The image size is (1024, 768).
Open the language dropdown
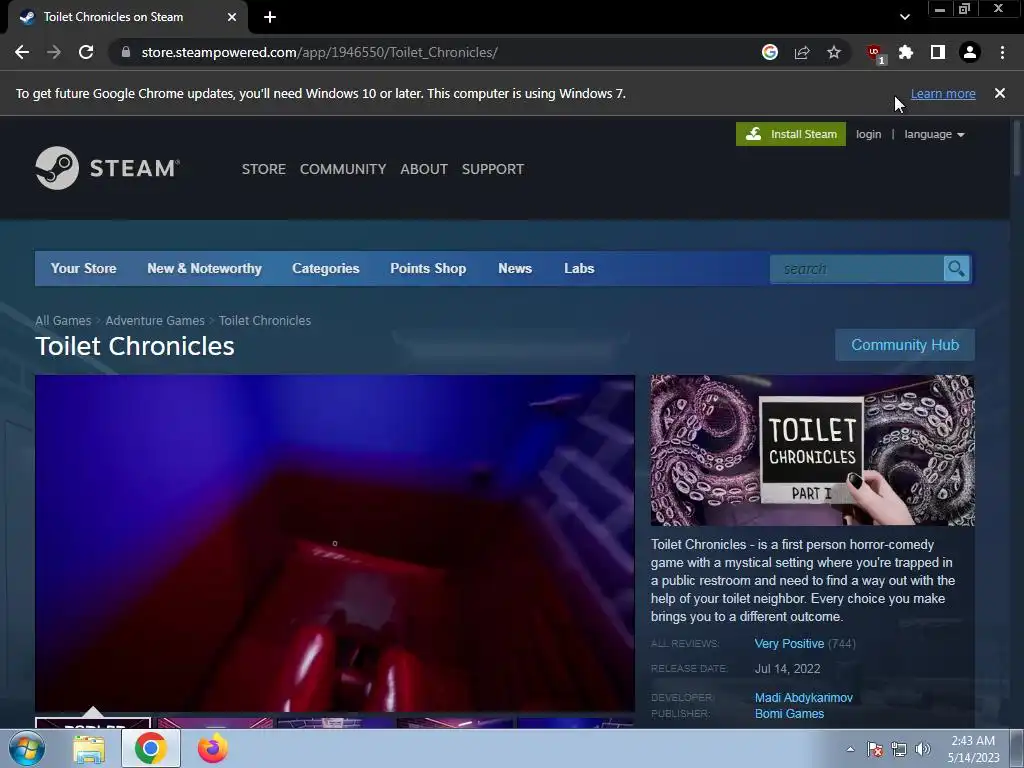pyautogui.click(x=934, y=135)
